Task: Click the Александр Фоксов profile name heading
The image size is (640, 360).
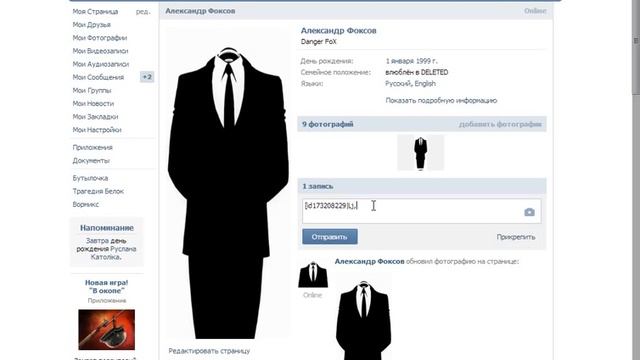Action: tap(338, 31)
